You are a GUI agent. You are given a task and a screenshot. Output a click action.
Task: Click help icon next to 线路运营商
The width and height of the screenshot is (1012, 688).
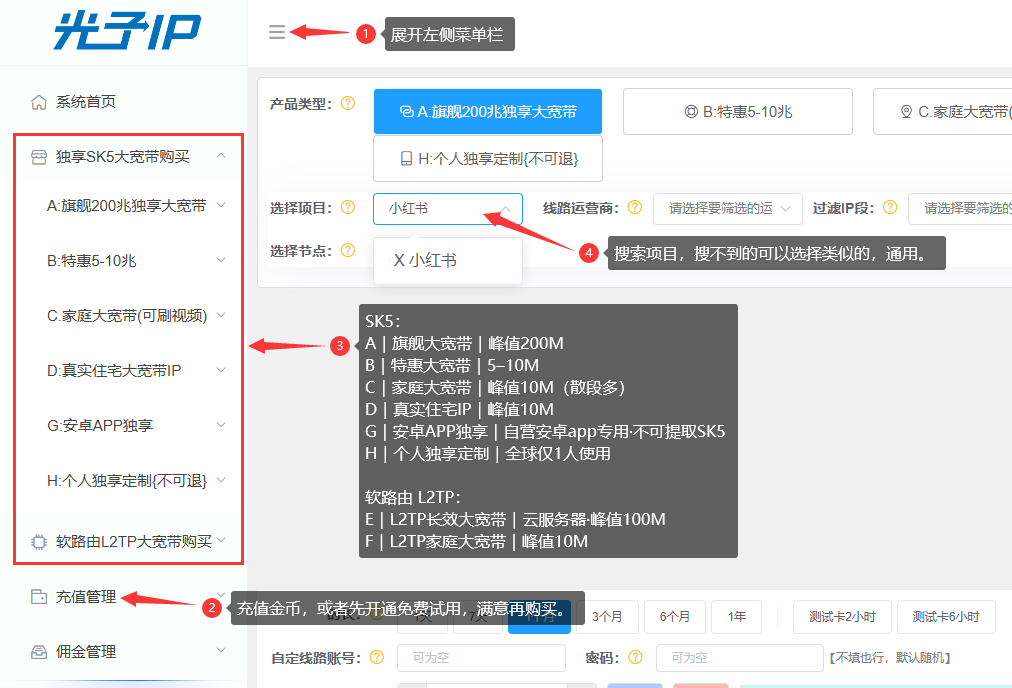pos(635,207)
